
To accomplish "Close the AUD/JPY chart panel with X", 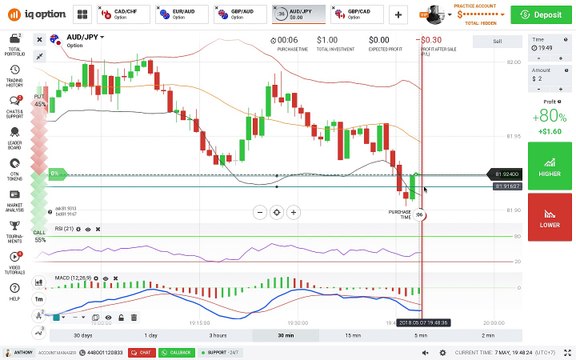I will click(40, 40).
